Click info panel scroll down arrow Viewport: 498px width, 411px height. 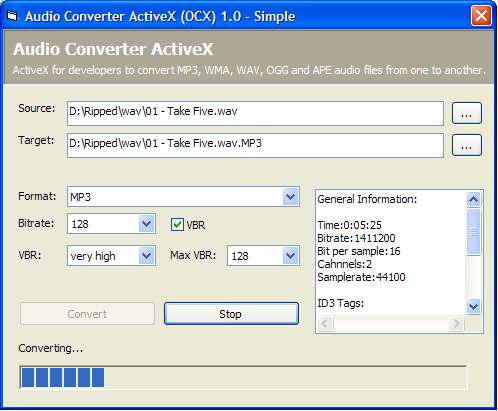[x=473, y=306]
